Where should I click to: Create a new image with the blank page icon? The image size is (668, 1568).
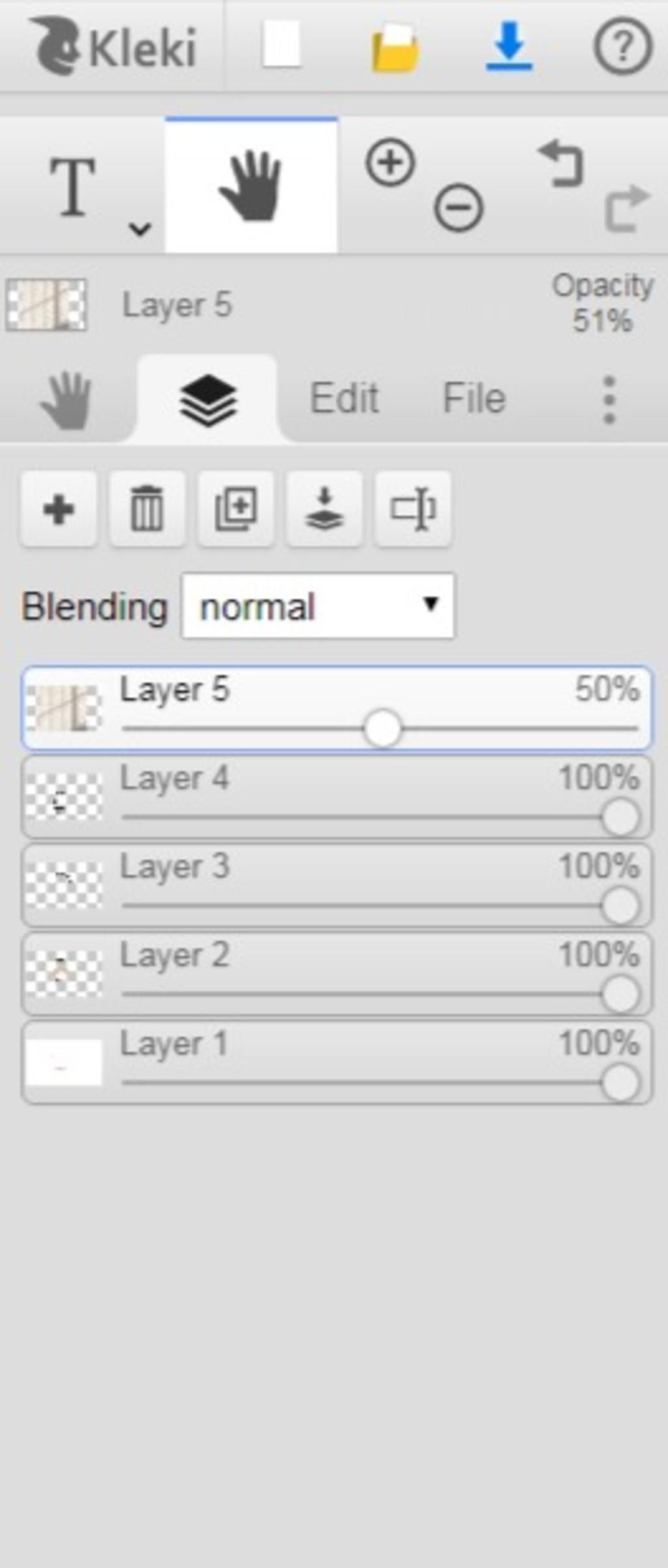point(281,44)
